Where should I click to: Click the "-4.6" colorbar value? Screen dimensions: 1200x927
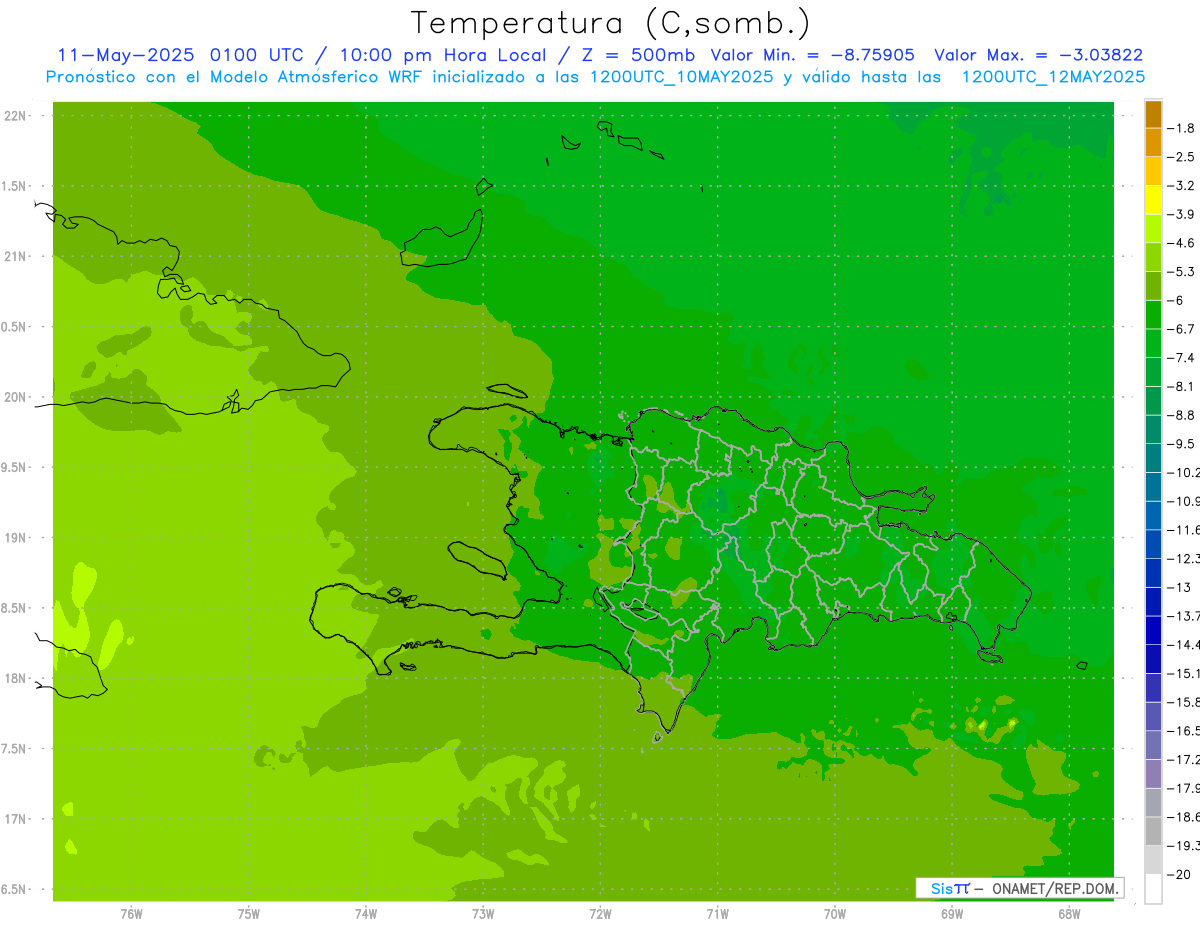pyautogui.click(x=1182, y=243)
